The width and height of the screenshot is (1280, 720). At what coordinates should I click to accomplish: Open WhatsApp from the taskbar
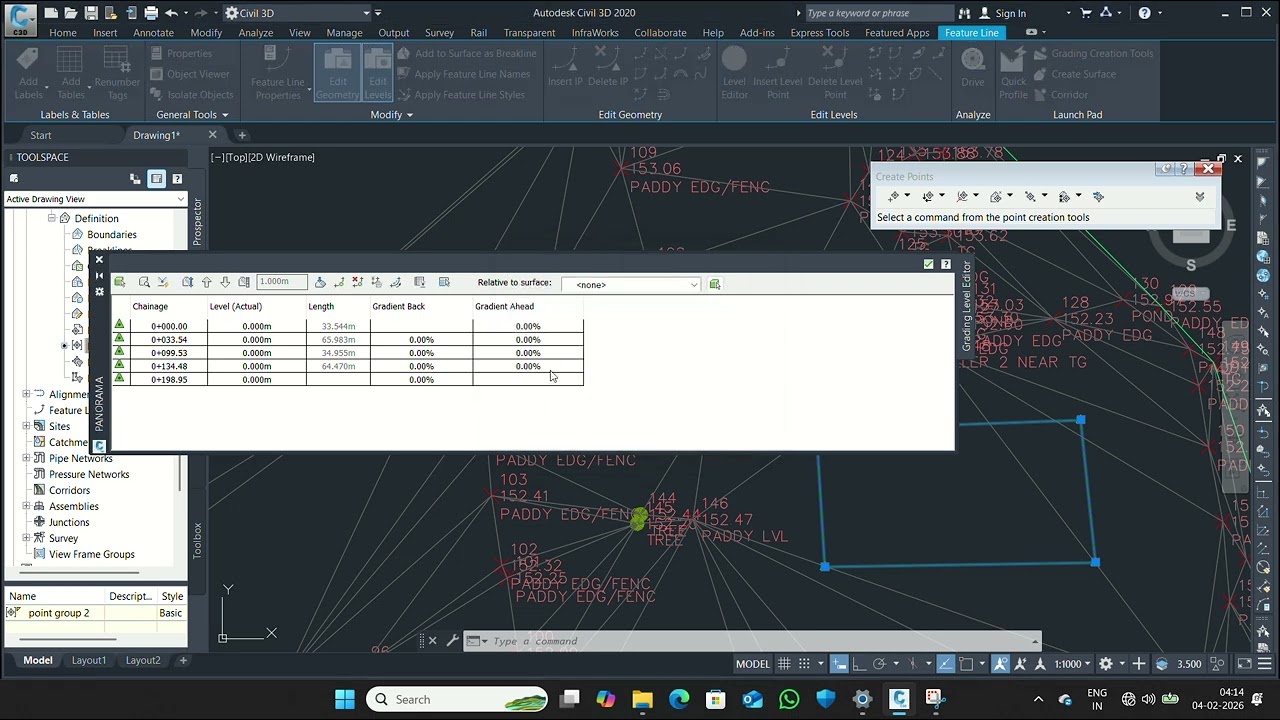pyautogui.click(x=789, y=699)
